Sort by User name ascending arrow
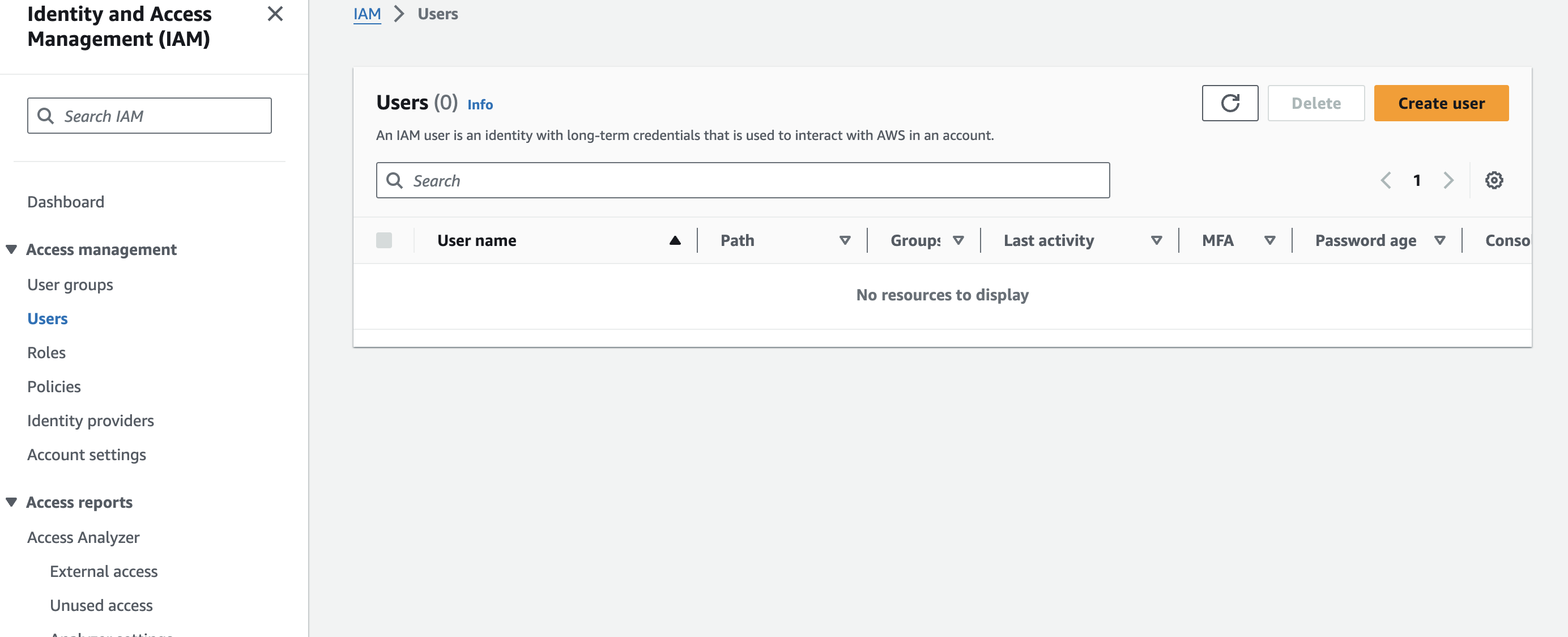Image resolution: width=1568 pixels, height=637 pixels. coord(675,240)
